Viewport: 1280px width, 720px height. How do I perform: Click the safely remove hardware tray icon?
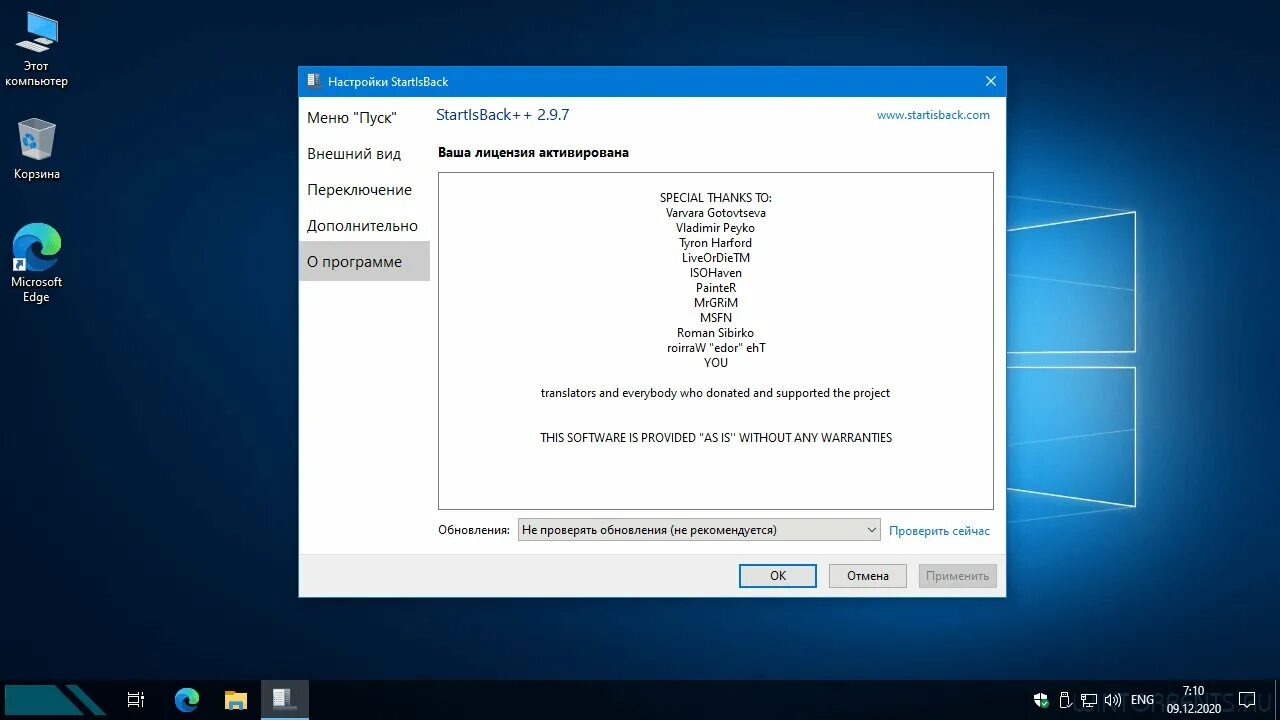pyautogui.click(x=1066, y=700)
